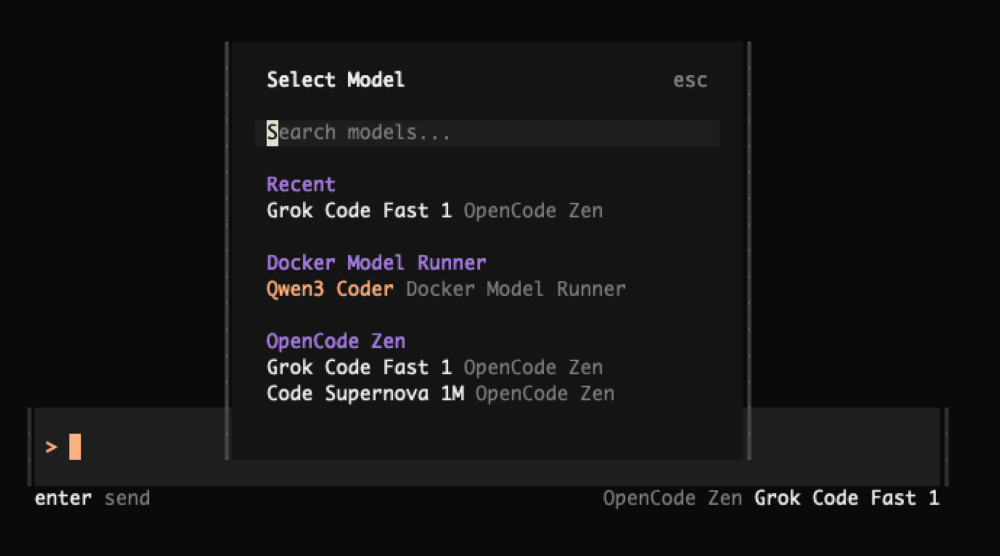1000x556 pixels.
Task: Click Grok Code Fast 1 in status bar
Action: 847,498
